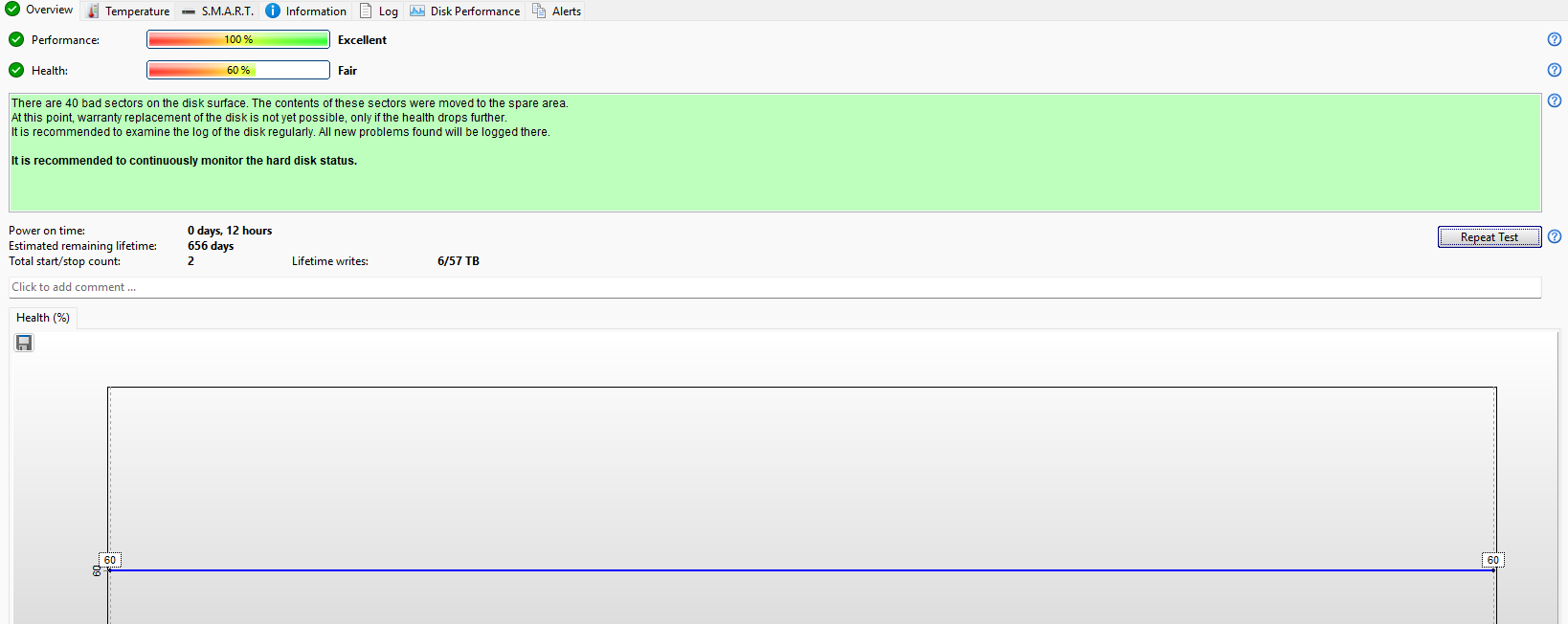Screen dimensions: 1568x624
Task: Click the green check beside Performance
Action: point(16,39)
